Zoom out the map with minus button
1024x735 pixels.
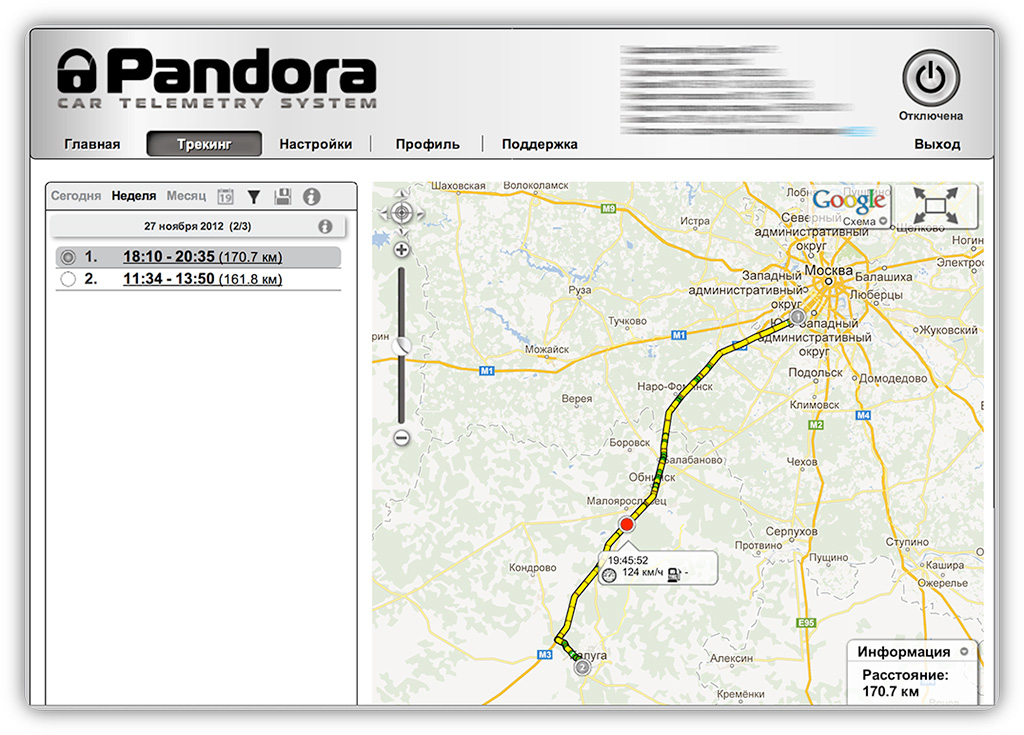[x=402, y=438]
